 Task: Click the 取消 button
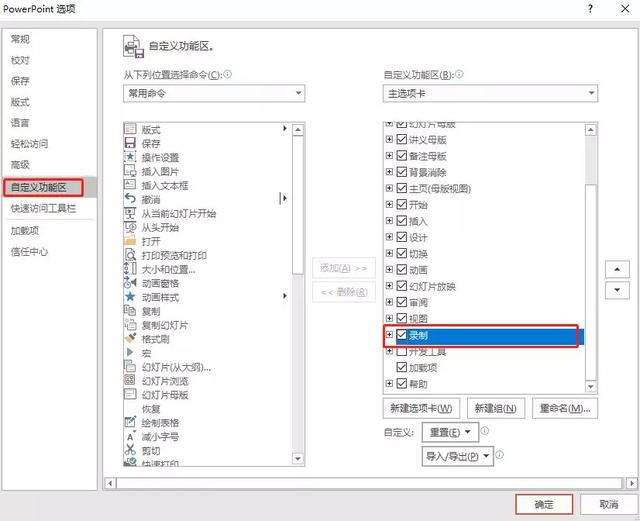[x=609, y=505]
